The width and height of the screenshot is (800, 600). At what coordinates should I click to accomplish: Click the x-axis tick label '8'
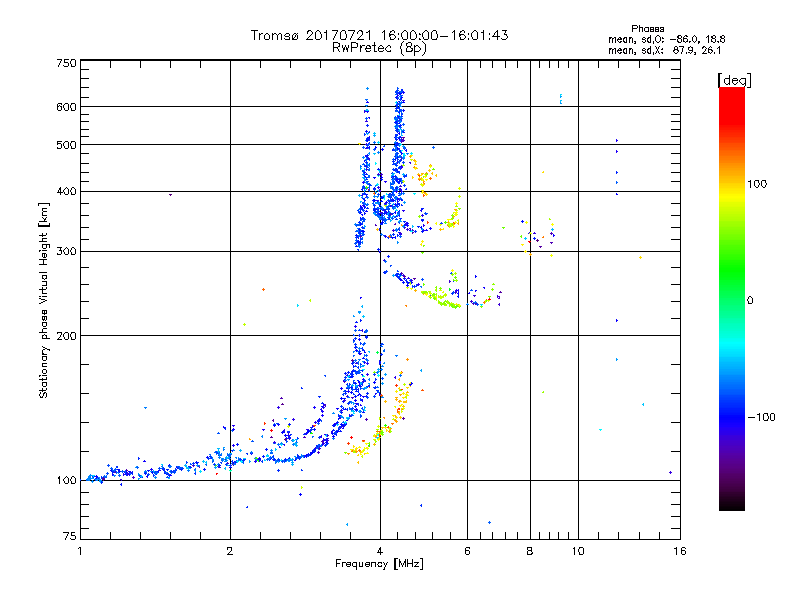tap(530, 551)
